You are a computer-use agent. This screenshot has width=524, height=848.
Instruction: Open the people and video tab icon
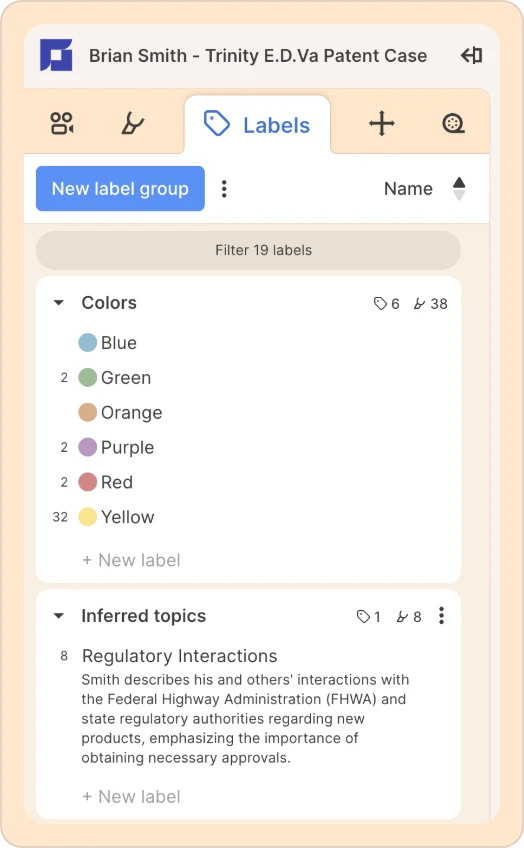click(62, 123)
